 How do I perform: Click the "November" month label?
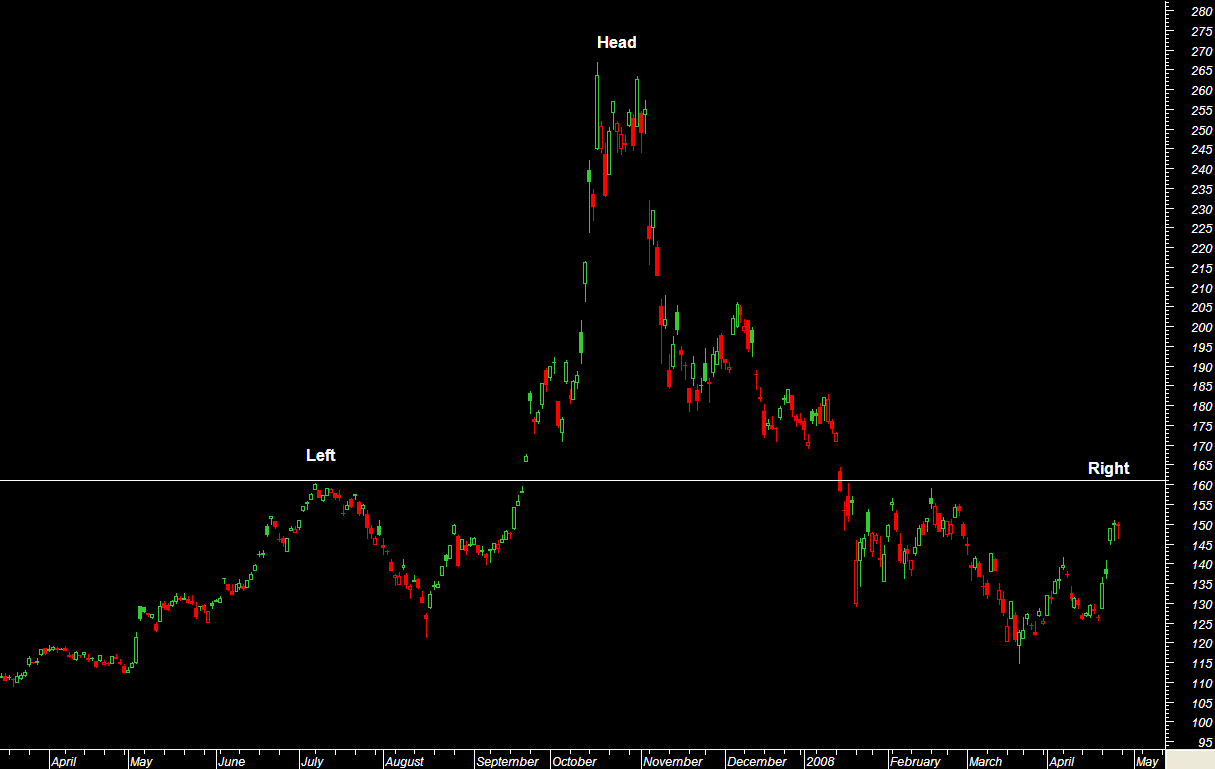point(673,761)
